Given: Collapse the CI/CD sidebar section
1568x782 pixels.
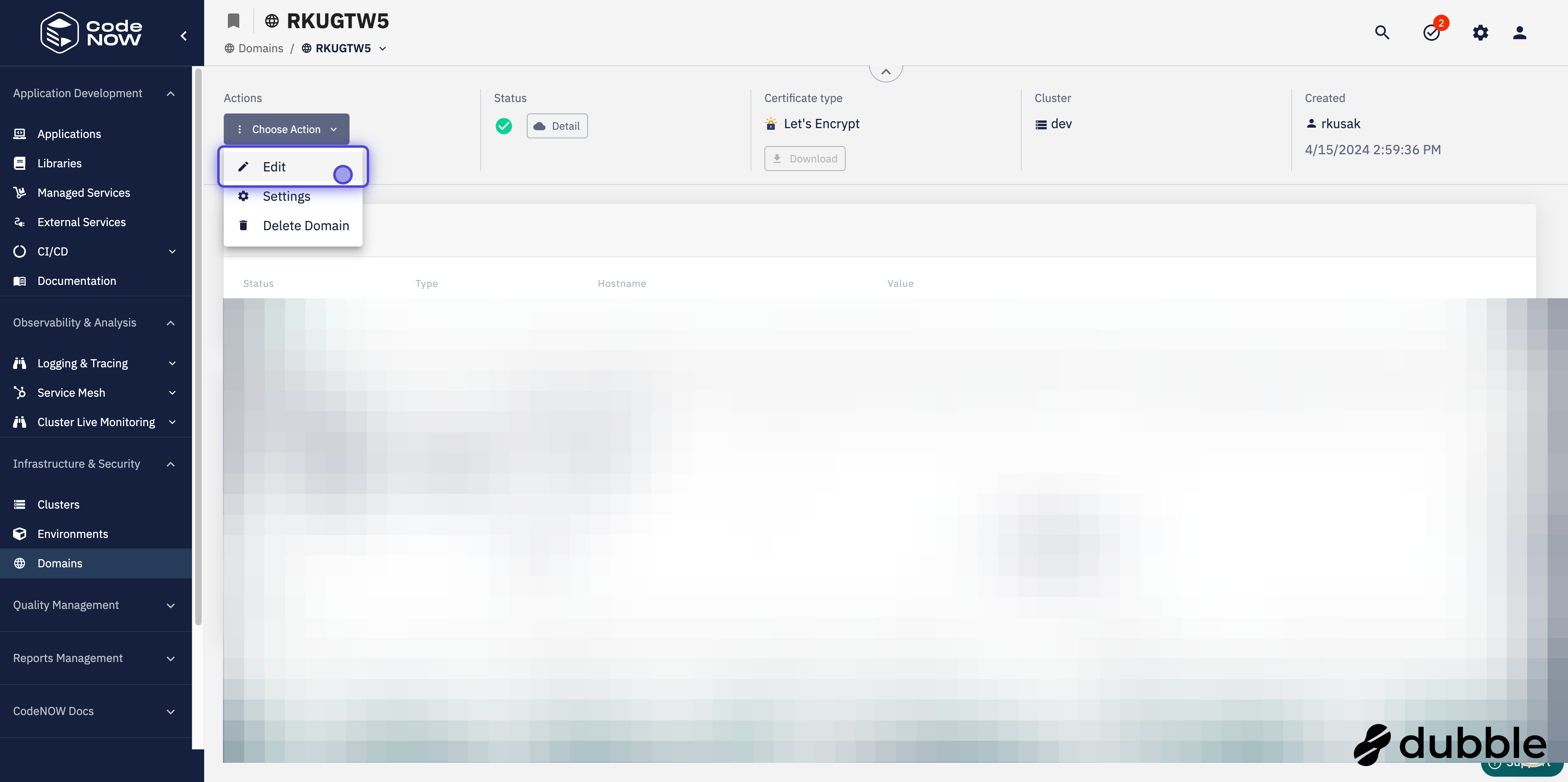Looking at the screenshot, I should [171, 251].
